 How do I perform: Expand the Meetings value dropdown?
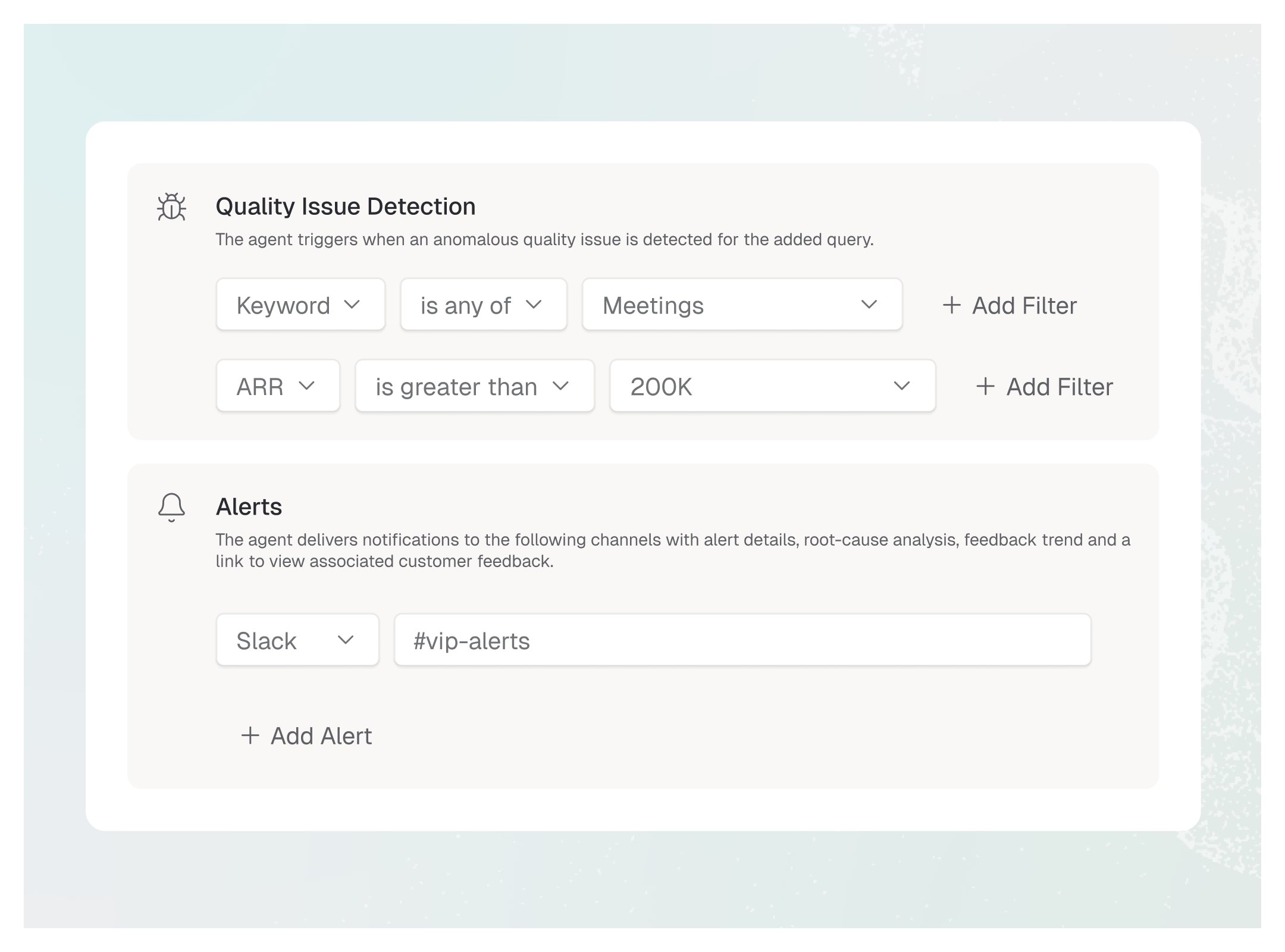pos(741,305)
